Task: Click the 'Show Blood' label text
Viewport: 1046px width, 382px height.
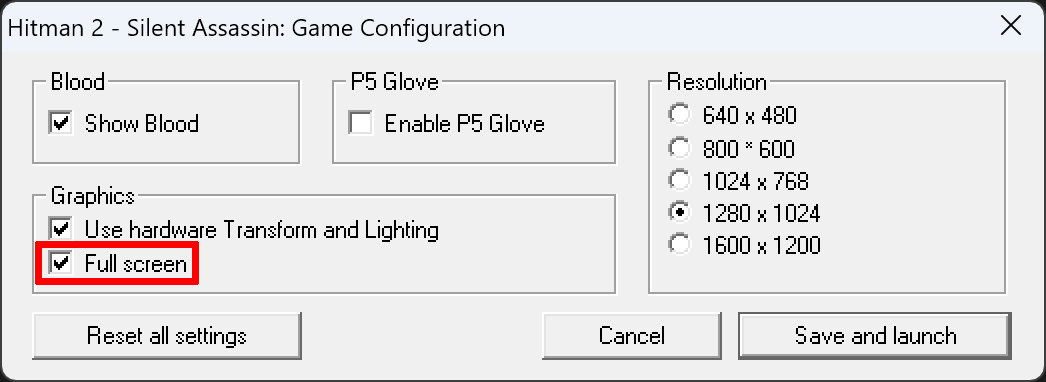Action: point(141,124)
